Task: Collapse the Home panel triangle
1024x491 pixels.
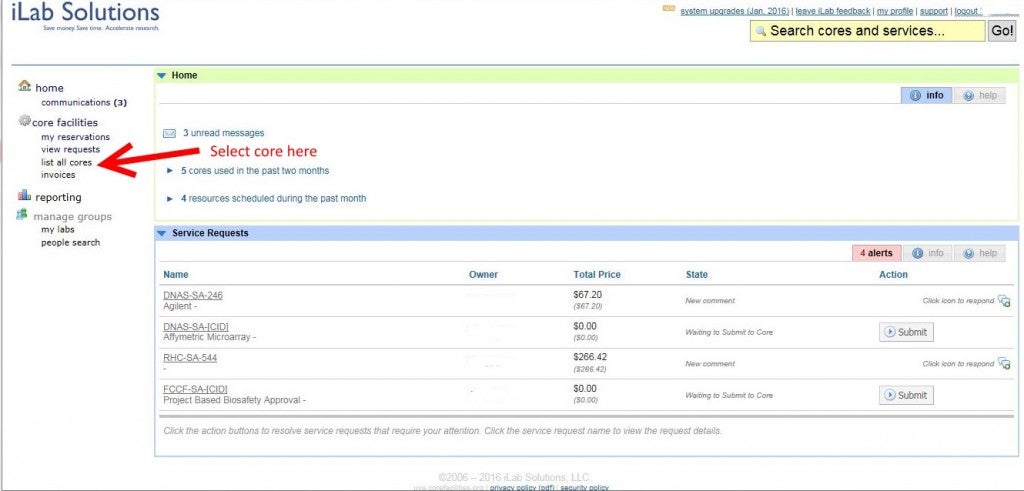Action: [162, 76]
